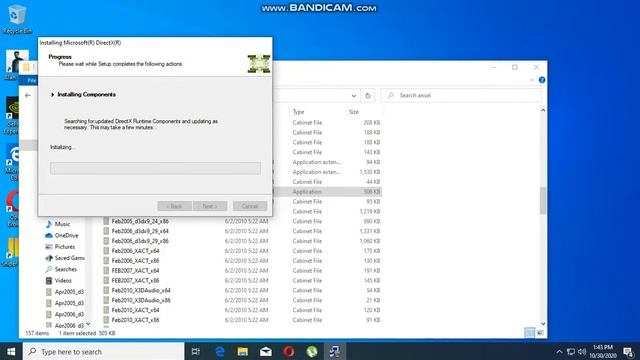Select Videos in navigation pane
Viewport: 640px width, 360px height.
pyautogui.click(x=63, y=280)
